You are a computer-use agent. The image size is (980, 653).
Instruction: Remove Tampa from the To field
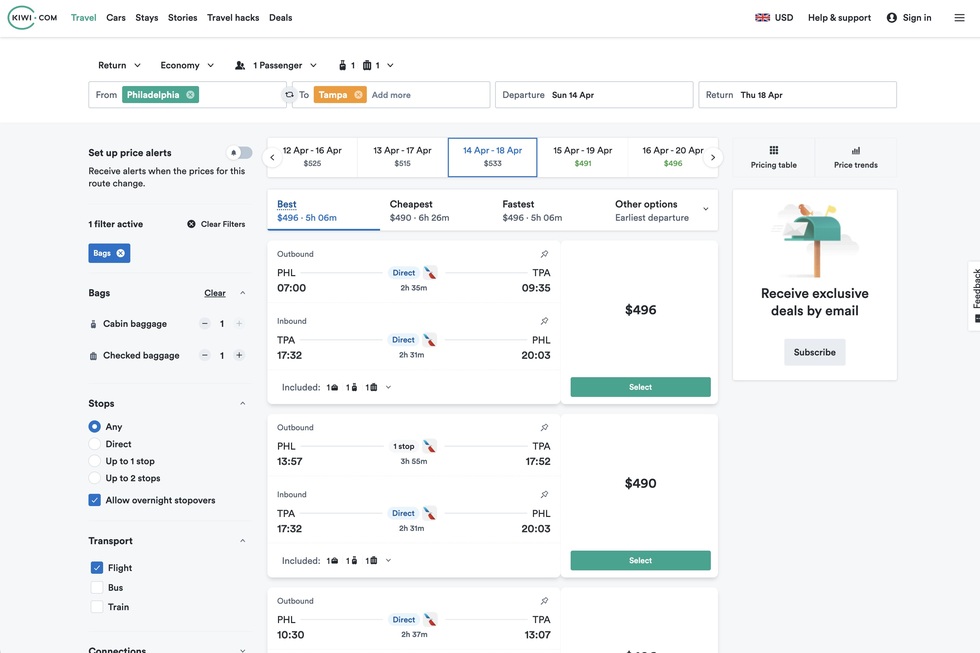click(x=358, y=95)
